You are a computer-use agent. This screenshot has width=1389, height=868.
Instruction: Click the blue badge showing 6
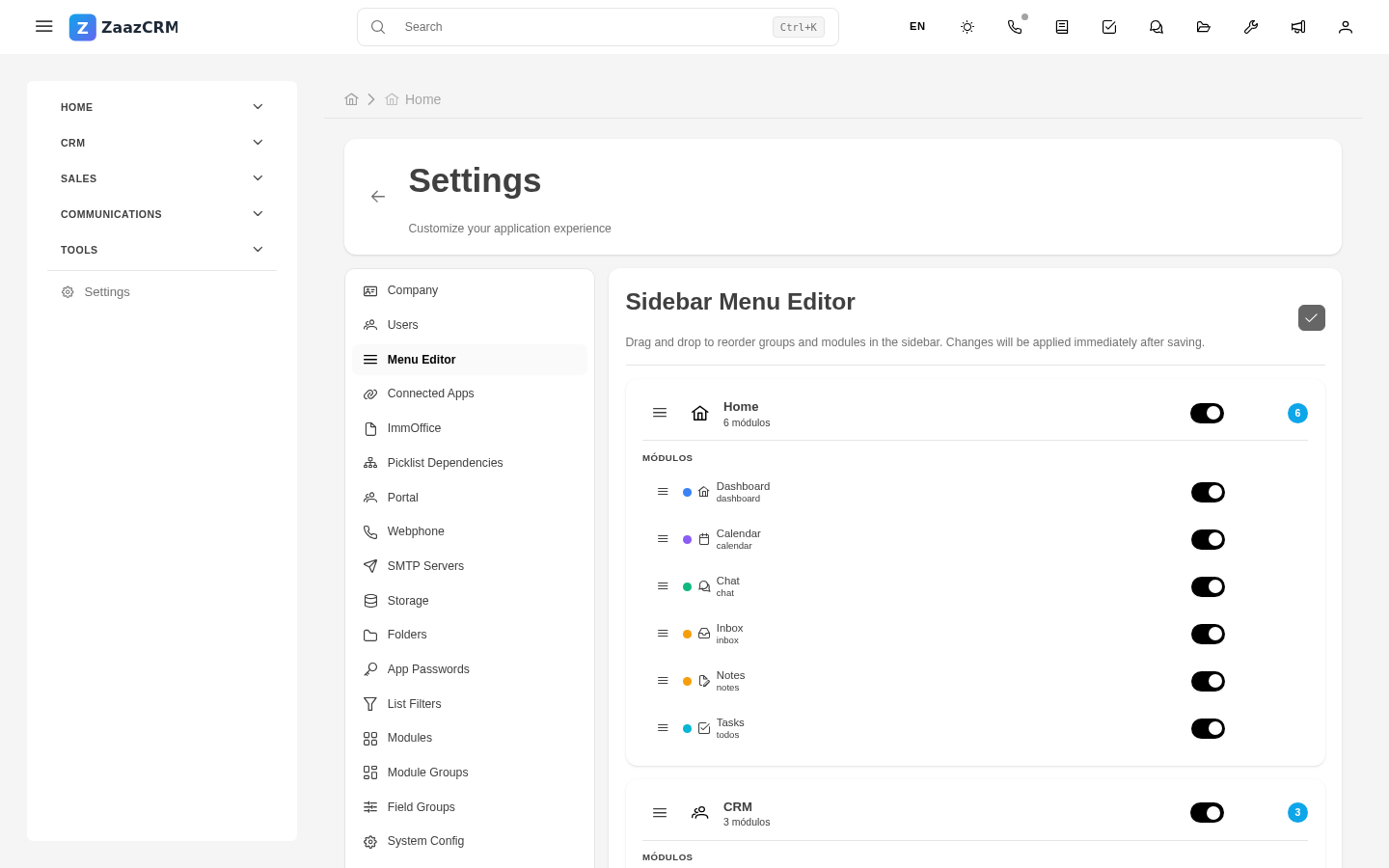click(1297, 413)
